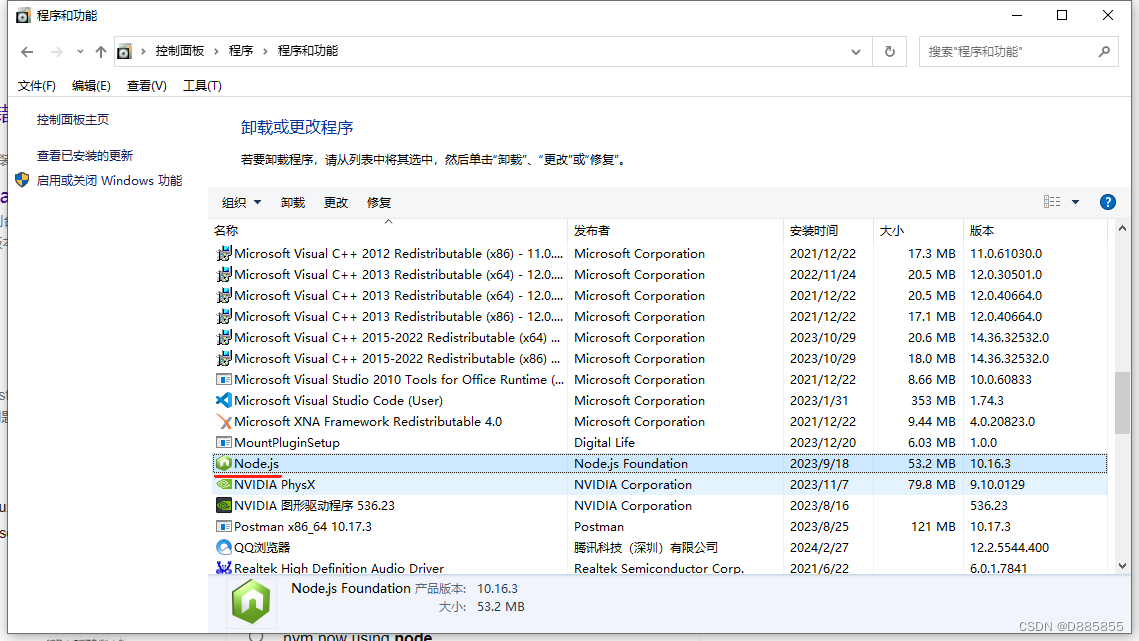The height and width of the screenshot is (641, 1139).
Task: Click the 2022/11/24 install date cell
Action: point(823,275)
